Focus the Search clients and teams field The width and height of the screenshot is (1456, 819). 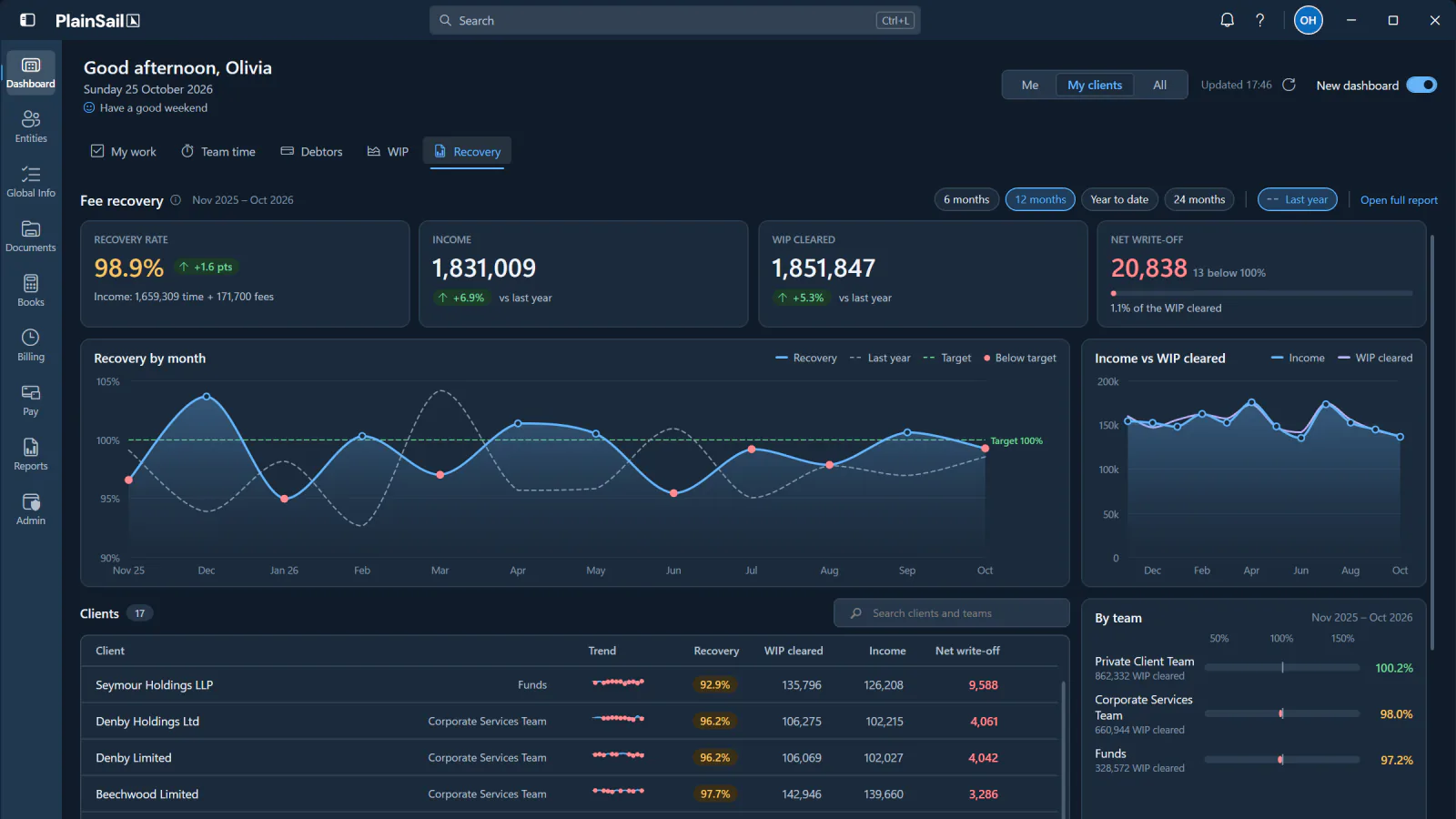coord(951,613)
